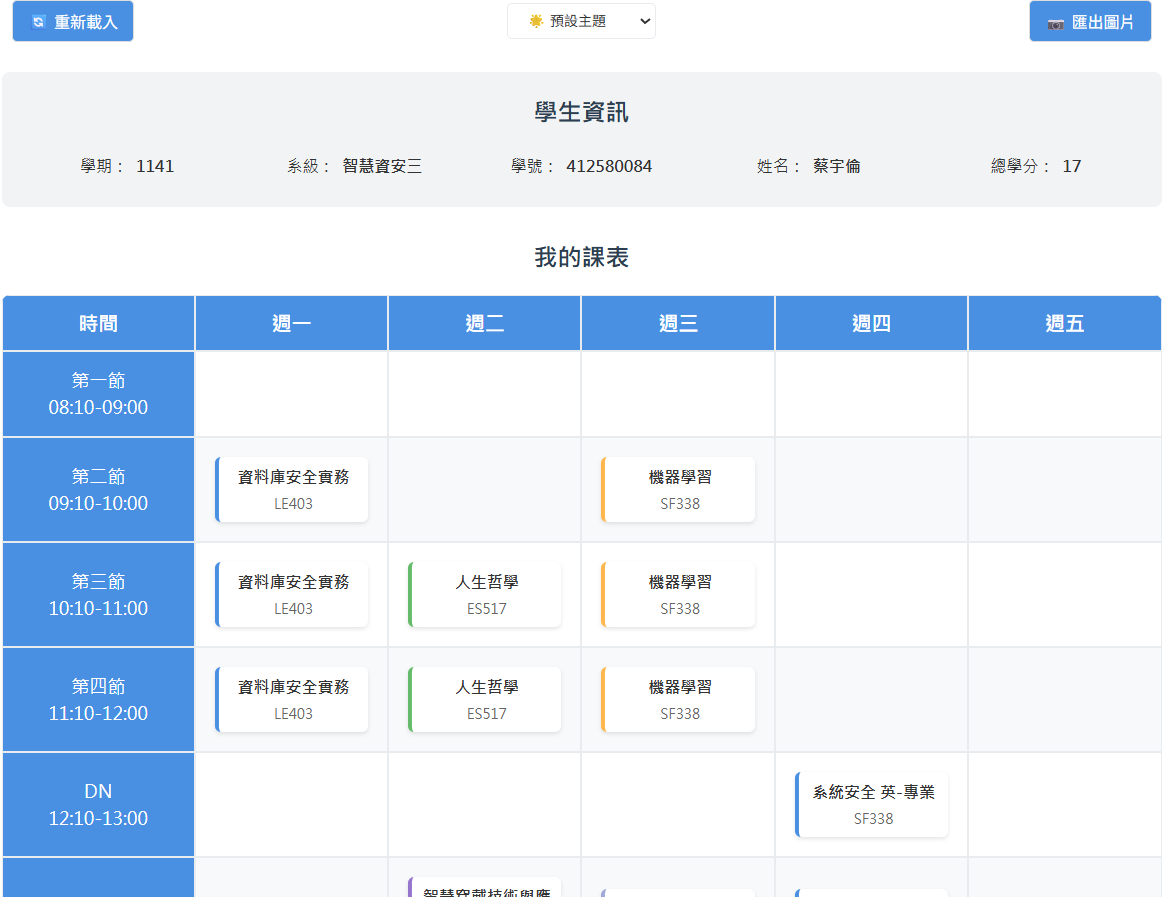Click 人生哲學 card in 第三節 row
Viewport: 1170px width, 897px height.
click(486, 595)
